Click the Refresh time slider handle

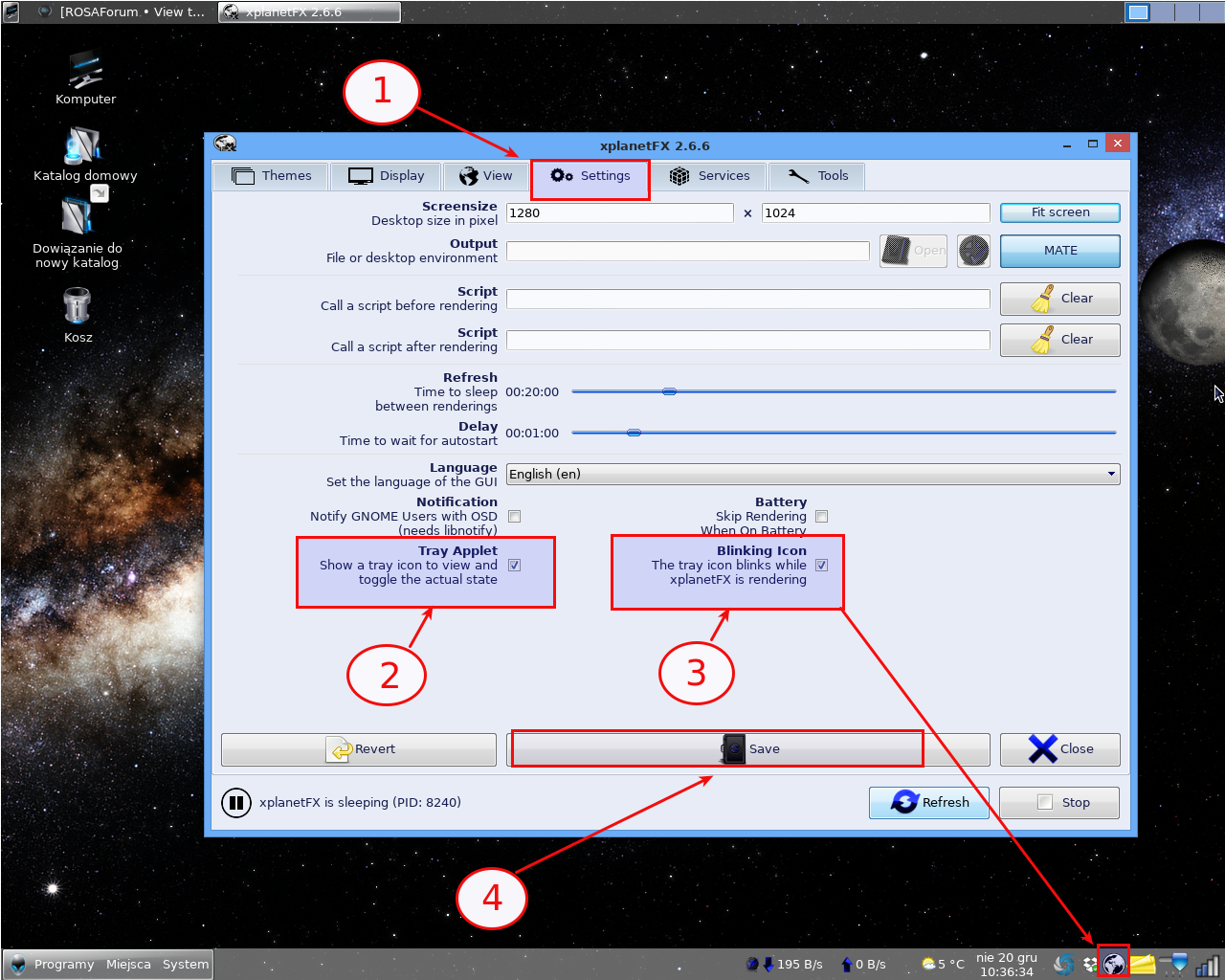[670, 391]
